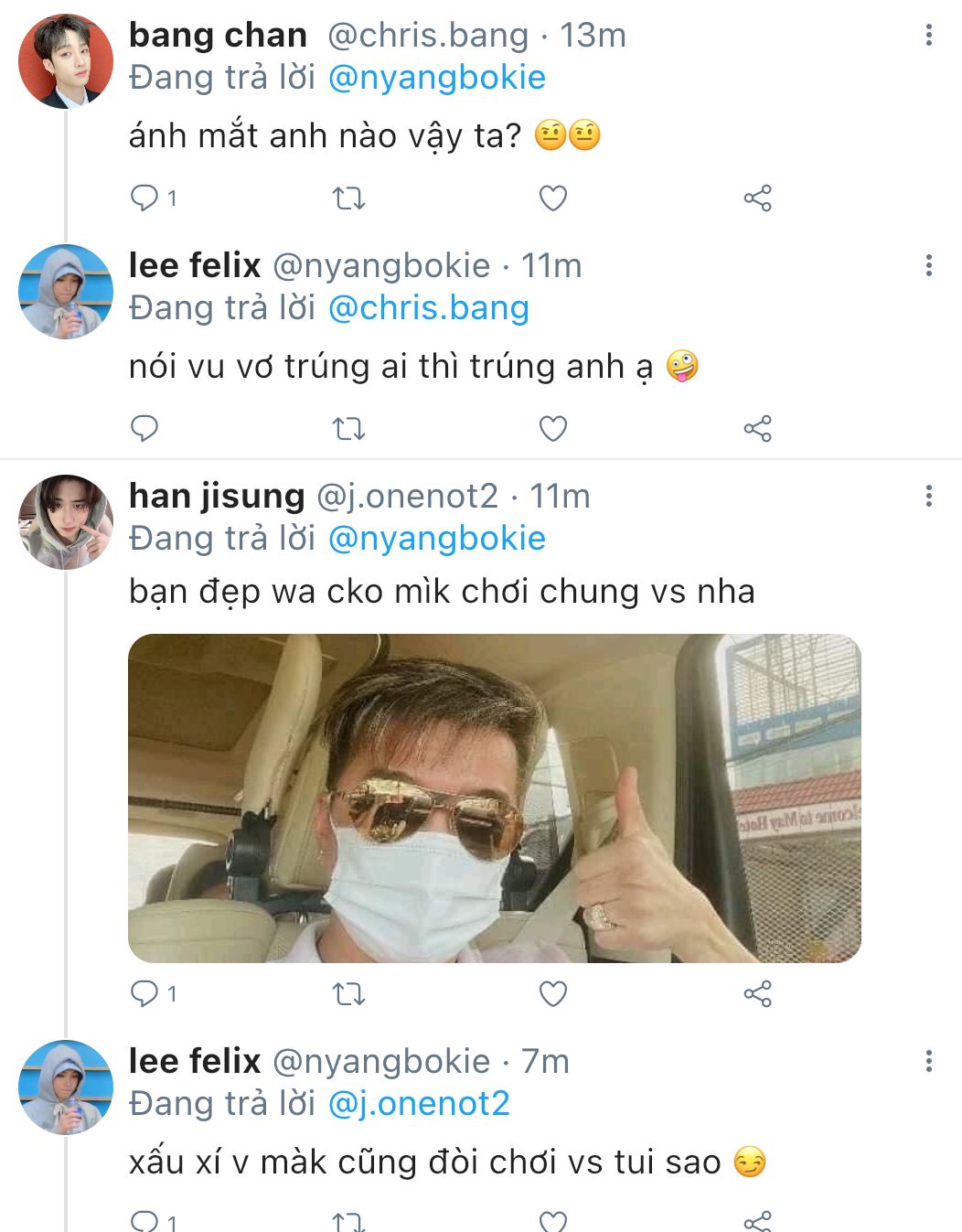The image size is (962, 1232).
Task: View the masked man thumbs-up photo
Action: 495,798
